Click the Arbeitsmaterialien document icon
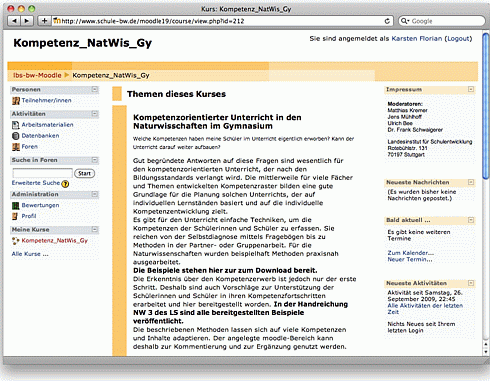The image size is (490, 381). point(16,125)
